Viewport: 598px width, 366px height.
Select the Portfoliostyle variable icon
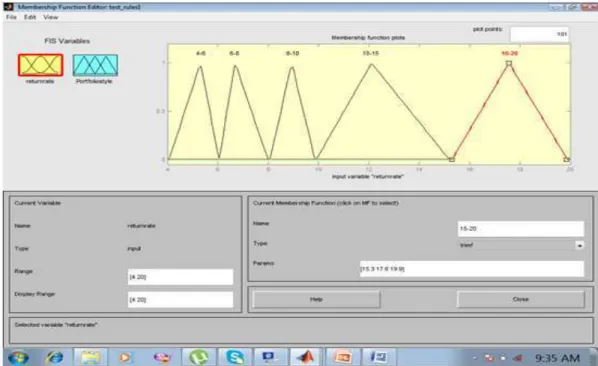click(95, 65)
